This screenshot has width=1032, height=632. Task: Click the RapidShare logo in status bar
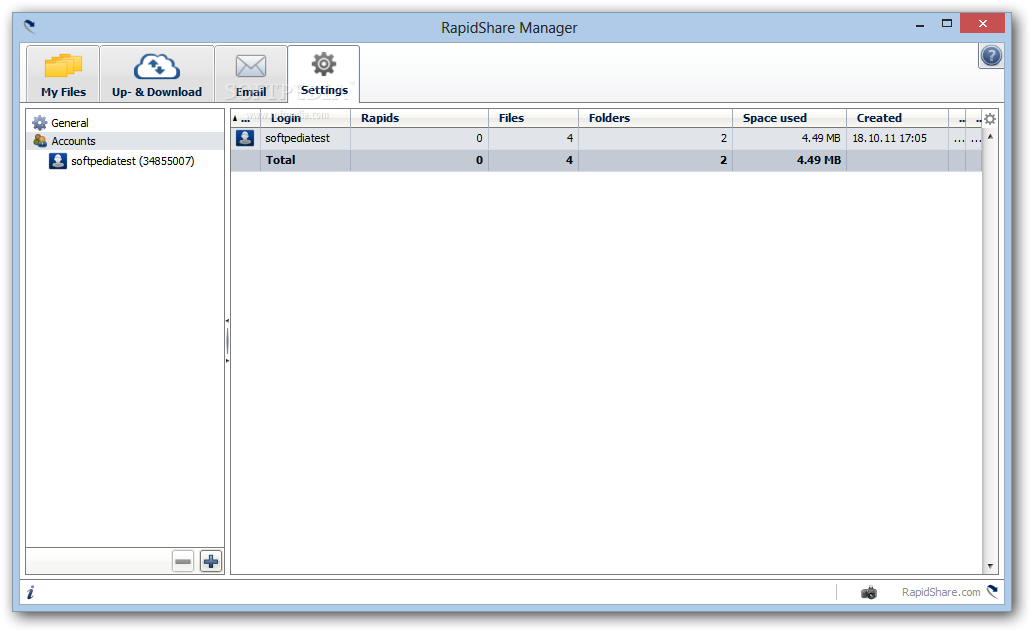pos(993,591)
